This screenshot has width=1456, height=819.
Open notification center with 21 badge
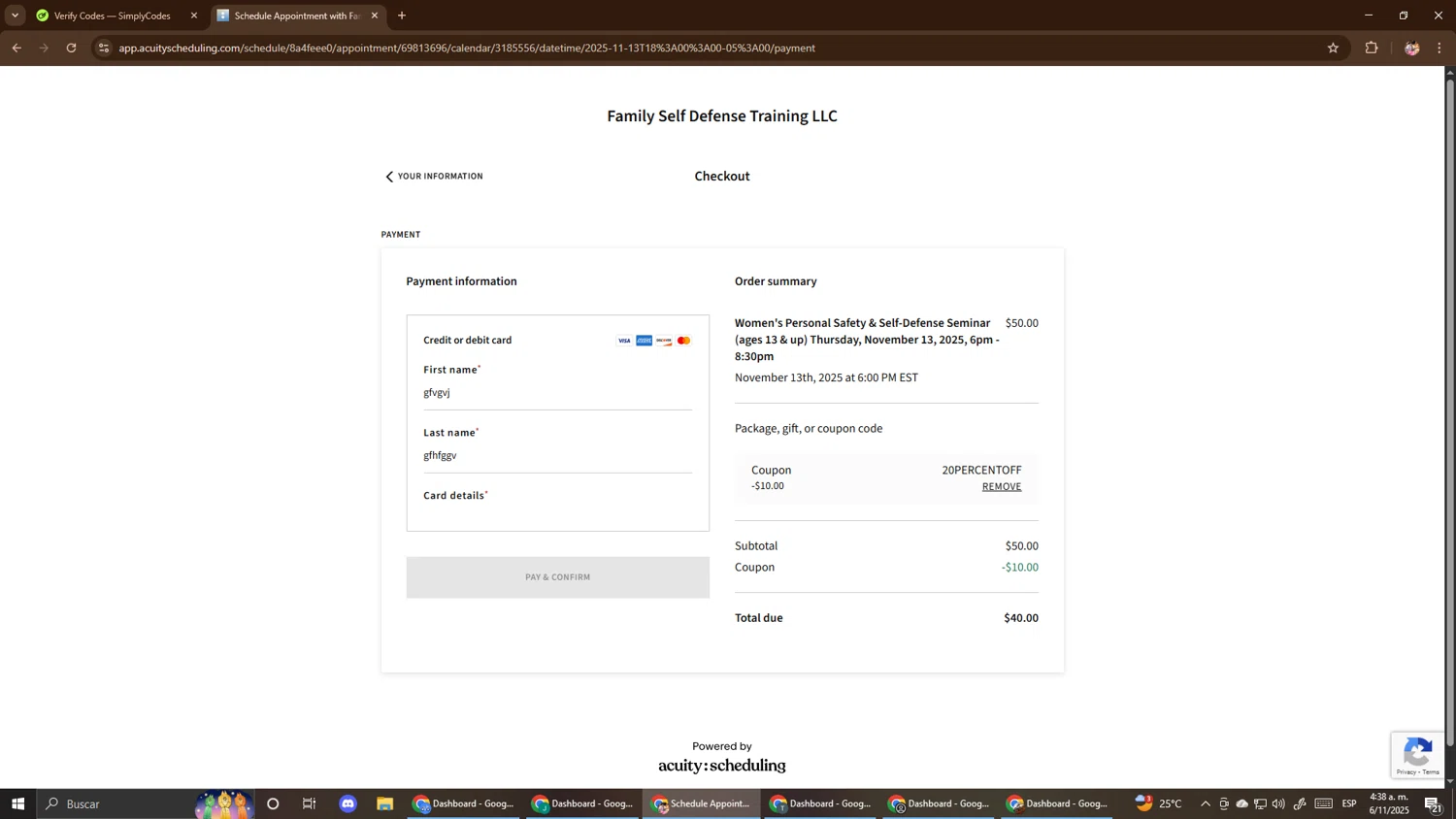(1433, 803)
